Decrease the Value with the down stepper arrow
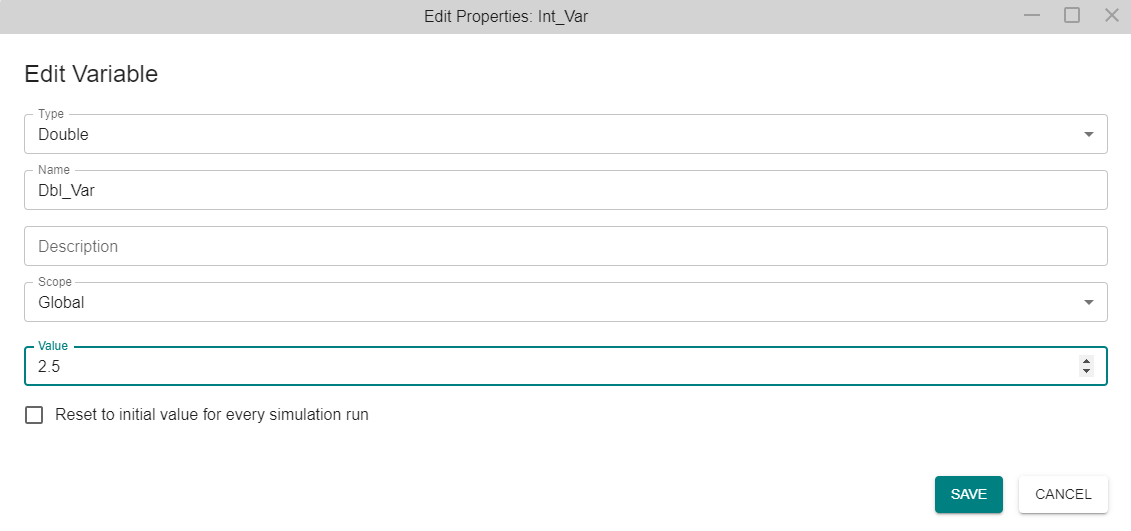Image resolution: width=1131 pixels, height=531 pixels. click(1086, 371)
